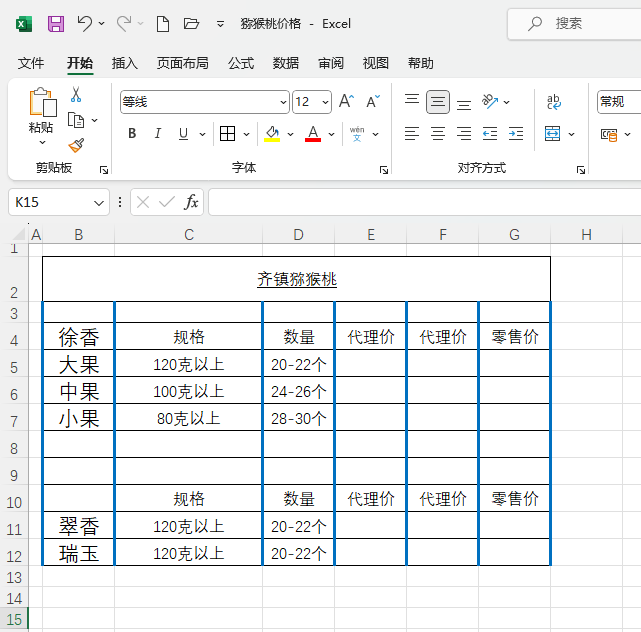This screenshot has height=632, width=641.
Task: Cut selection with the scissors icon
Action: pyautogui.click(x=76, y=94)
